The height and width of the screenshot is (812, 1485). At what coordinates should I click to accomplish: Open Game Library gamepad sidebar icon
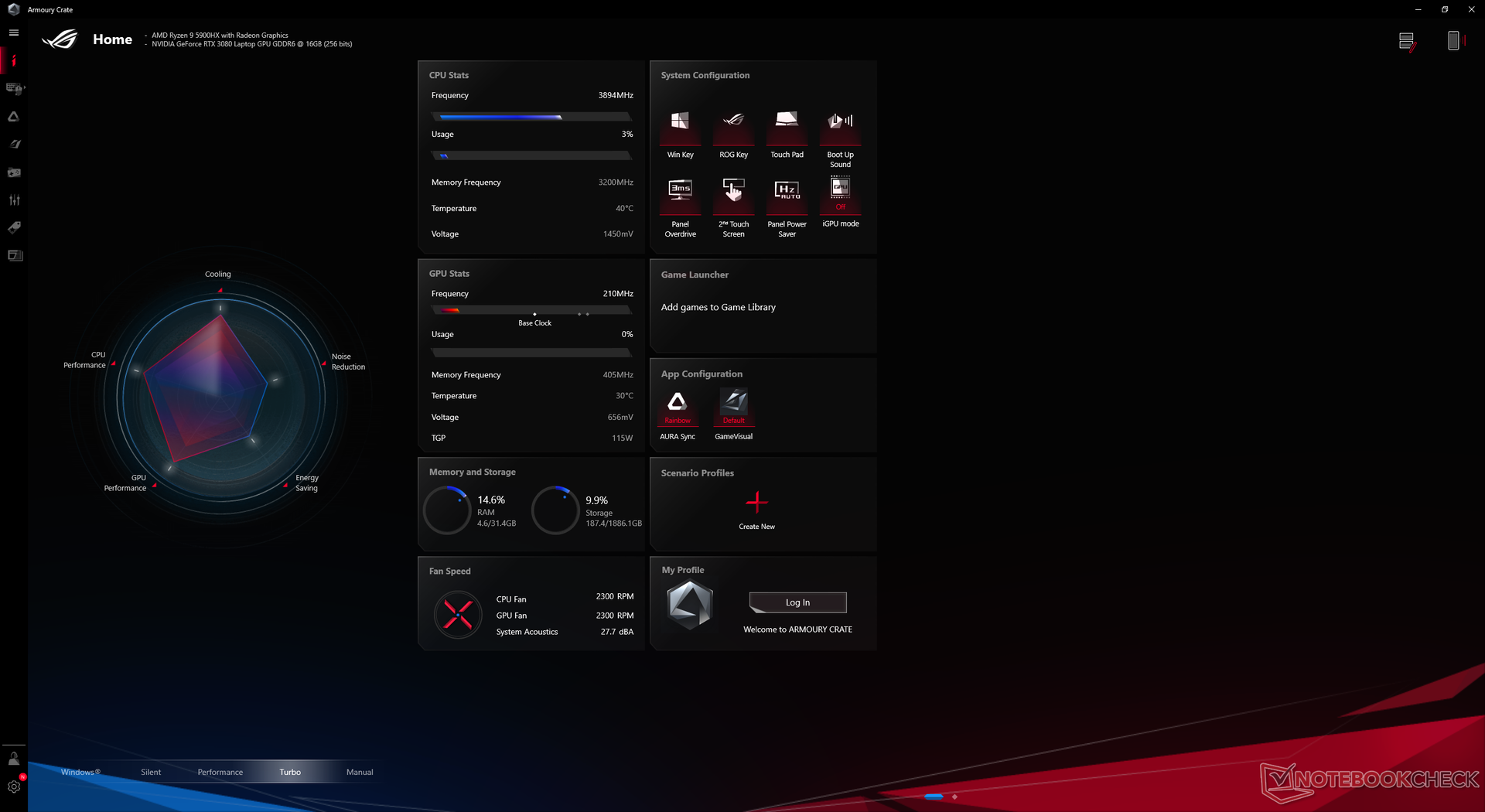(x=14, y=172)
